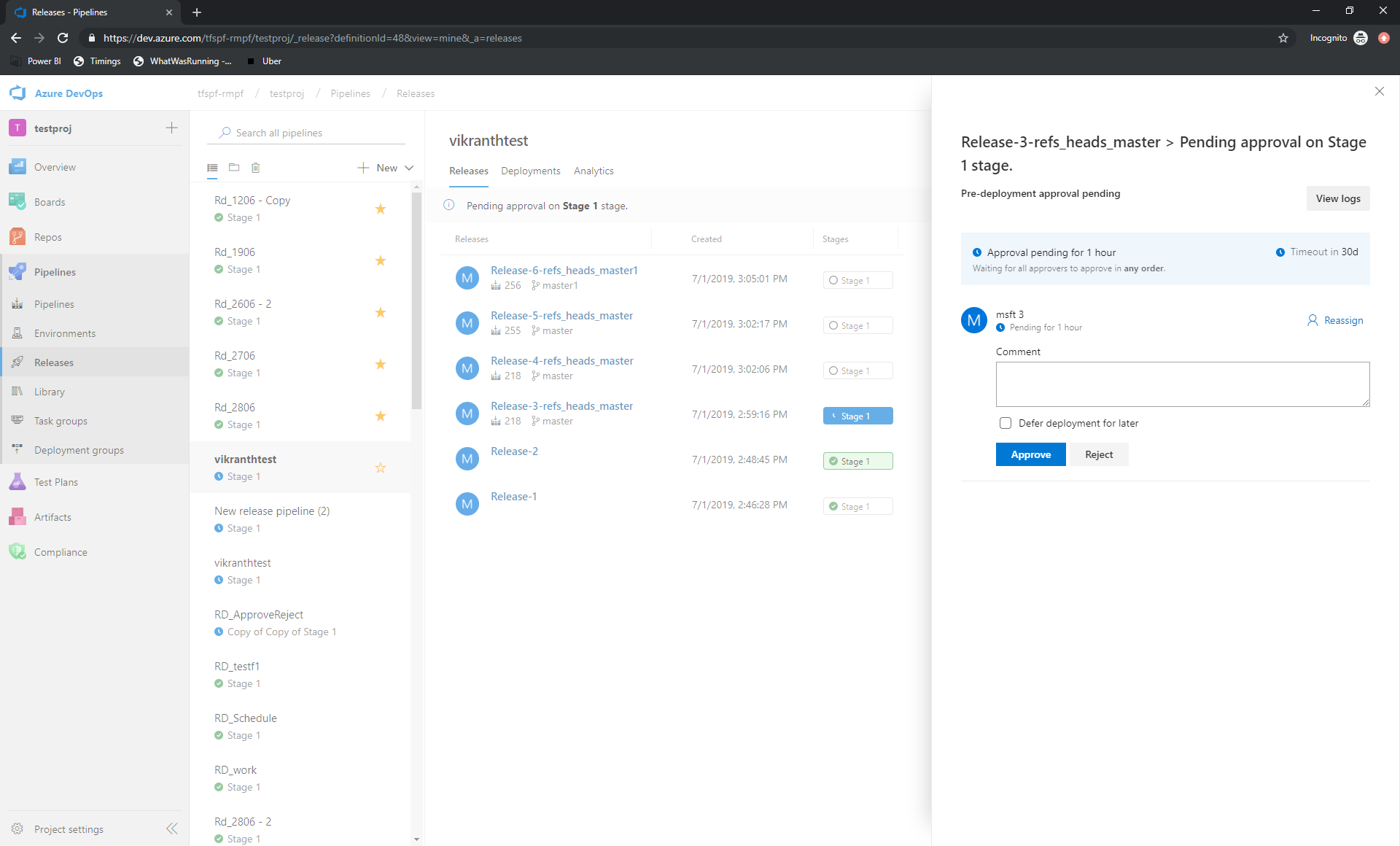Click the Pipelines icon in left sidebar

(x=18, y=272)
